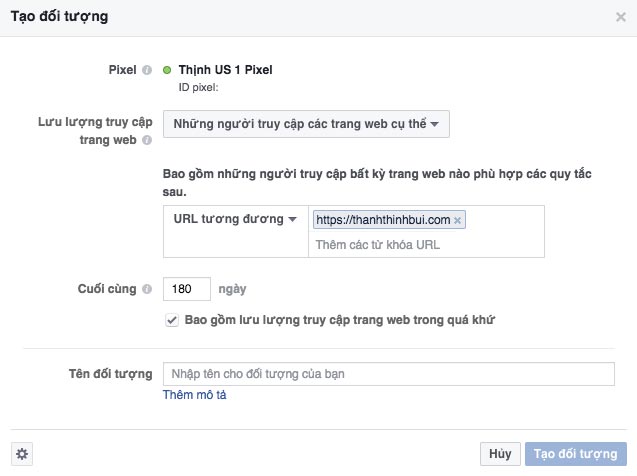Open the gear settings icon at bottom left
Image resolution: width=637 pixels, height=476 pixels.
click(x=22, y=454)
